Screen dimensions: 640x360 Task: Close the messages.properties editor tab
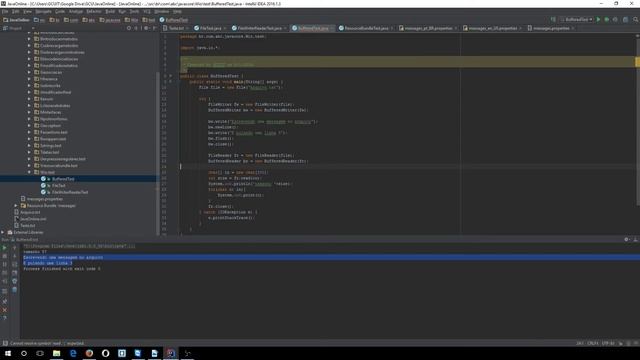573,28
